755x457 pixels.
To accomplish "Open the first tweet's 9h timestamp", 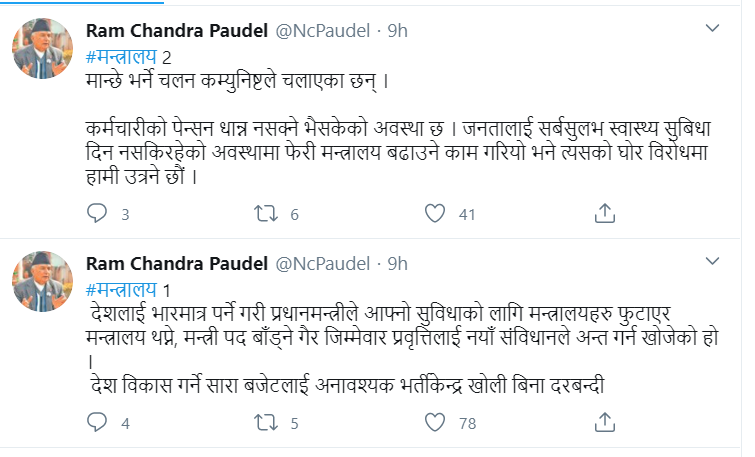I will 397,30.
